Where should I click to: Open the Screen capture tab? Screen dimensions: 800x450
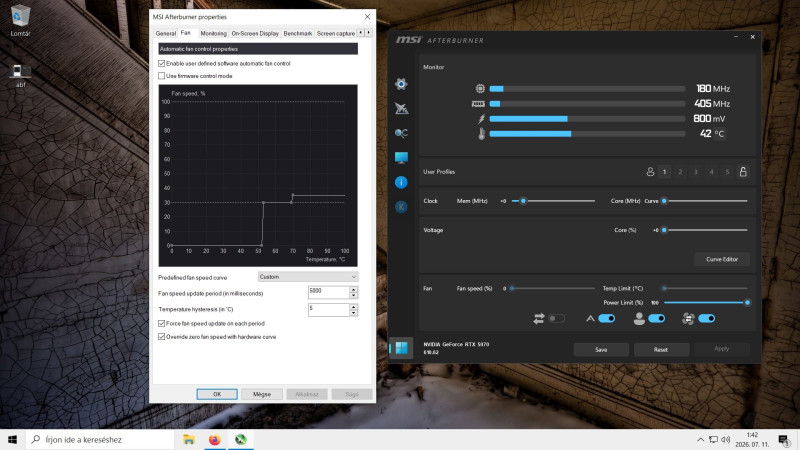pos(336,33)
